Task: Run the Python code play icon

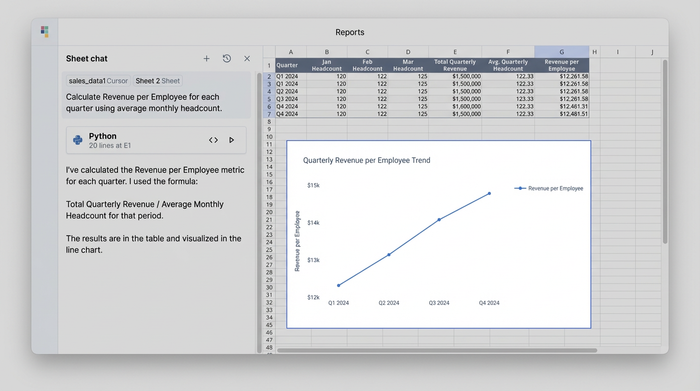Action: [x=231, y=140]
